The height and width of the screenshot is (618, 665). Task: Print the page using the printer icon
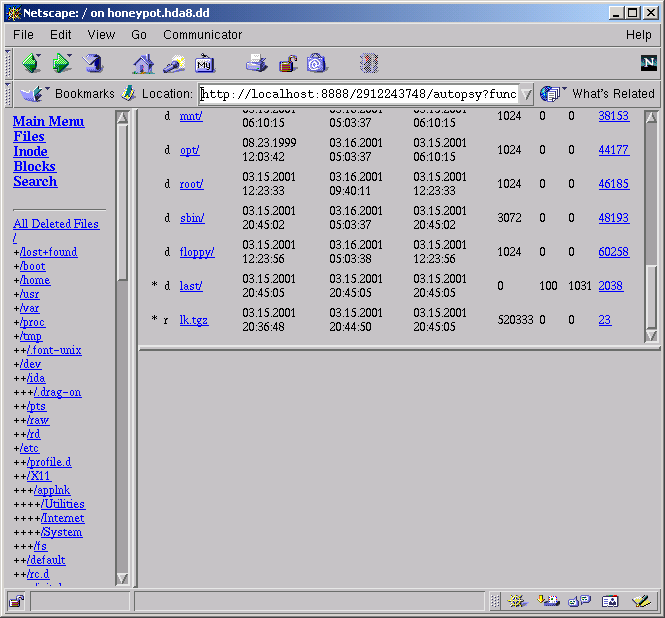pos(257,64)
